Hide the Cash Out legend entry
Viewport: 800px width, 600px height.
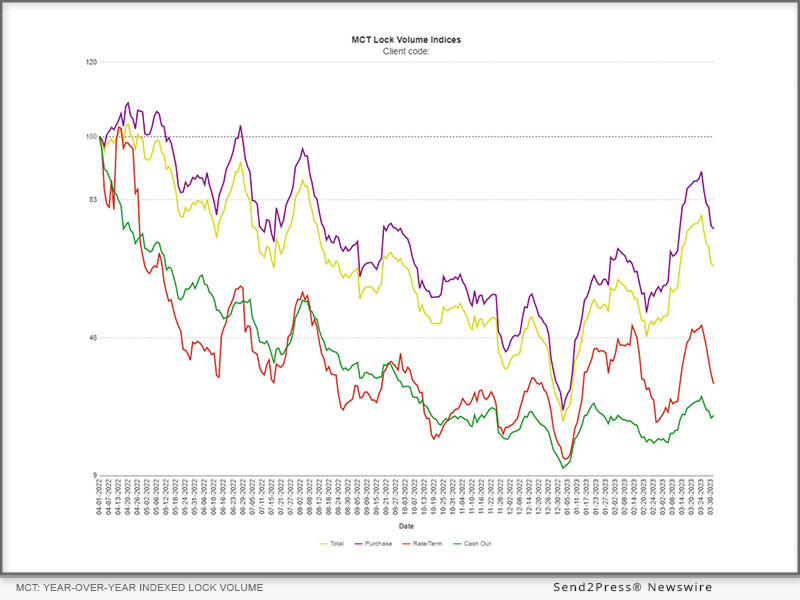(478, 544)
